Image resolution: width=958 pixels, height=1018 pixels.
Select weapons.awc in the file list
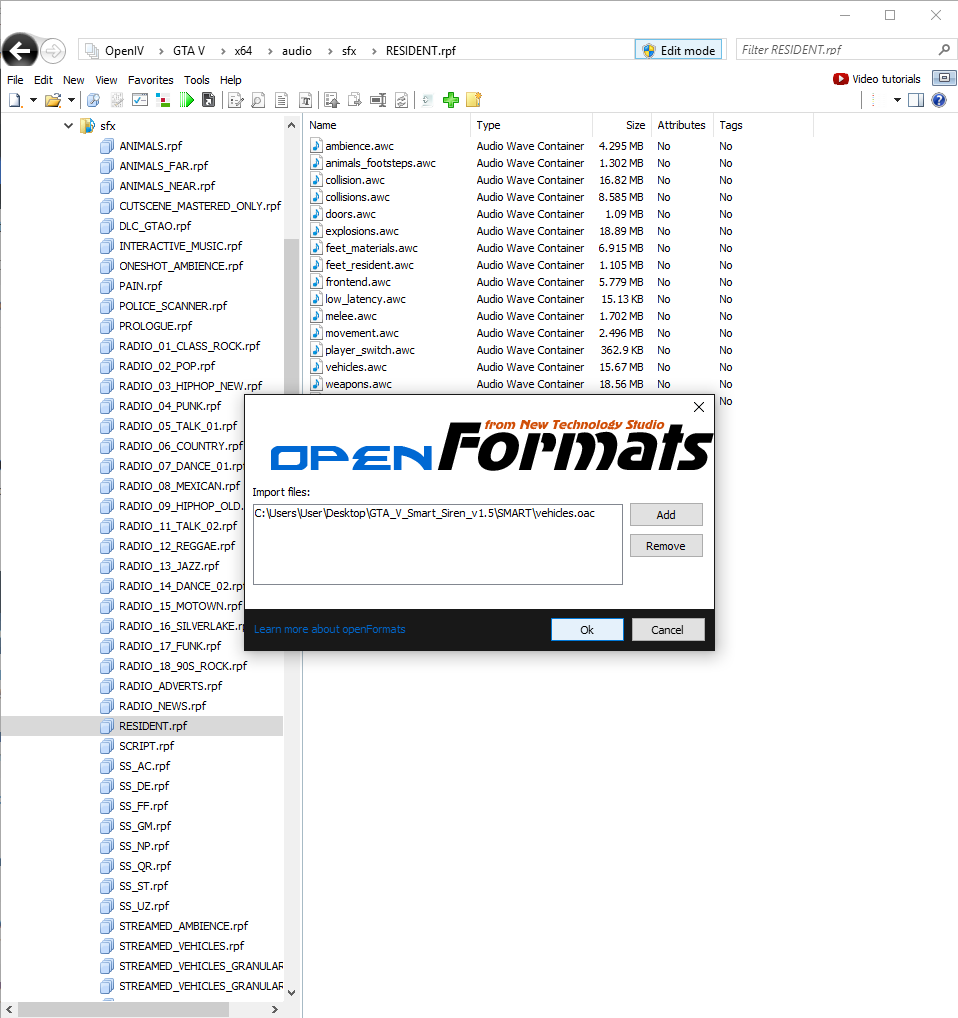pyautogui.click(x=358, y=384)
